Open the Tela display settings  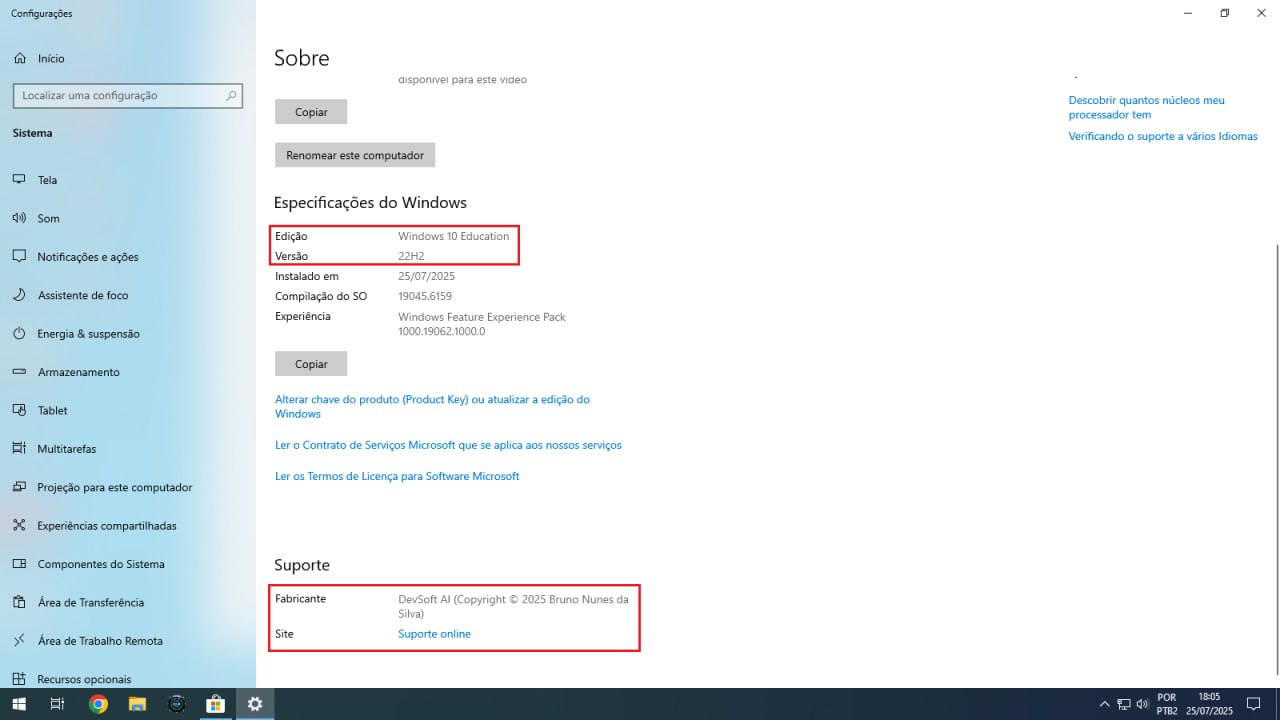(x=47, y=180)
